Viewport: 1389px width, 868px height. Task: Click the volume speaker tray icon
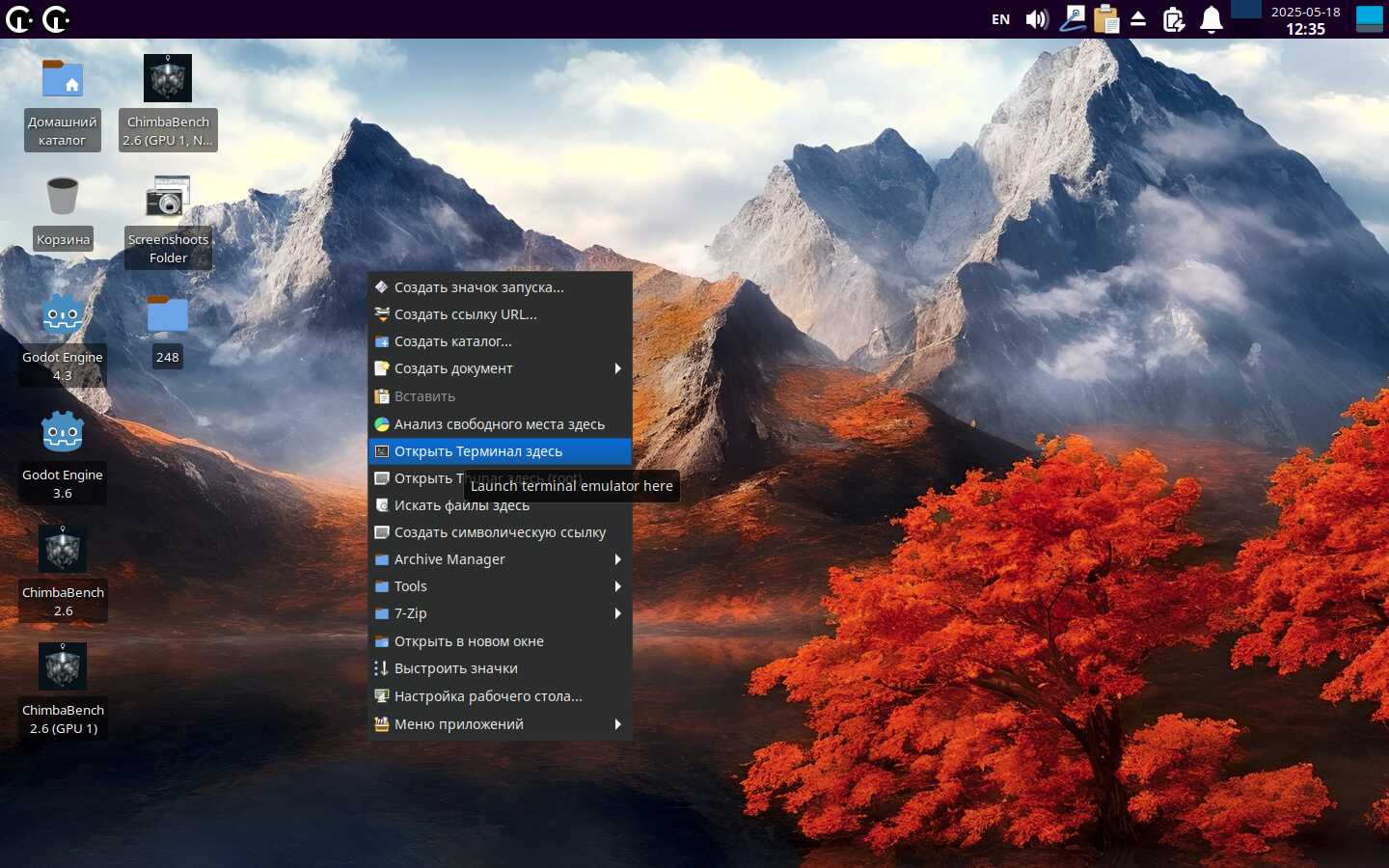coord(1037,19)
